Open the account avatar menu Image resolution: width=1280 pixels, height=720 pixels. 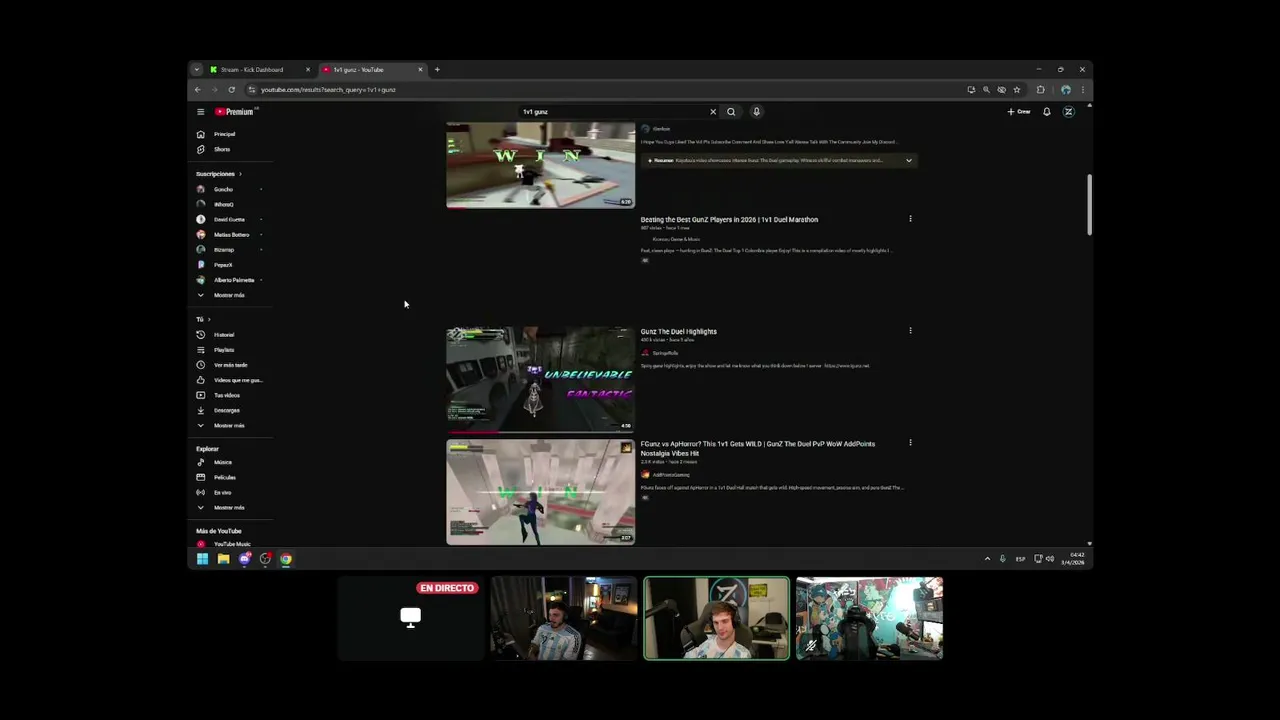point(1068,112)
